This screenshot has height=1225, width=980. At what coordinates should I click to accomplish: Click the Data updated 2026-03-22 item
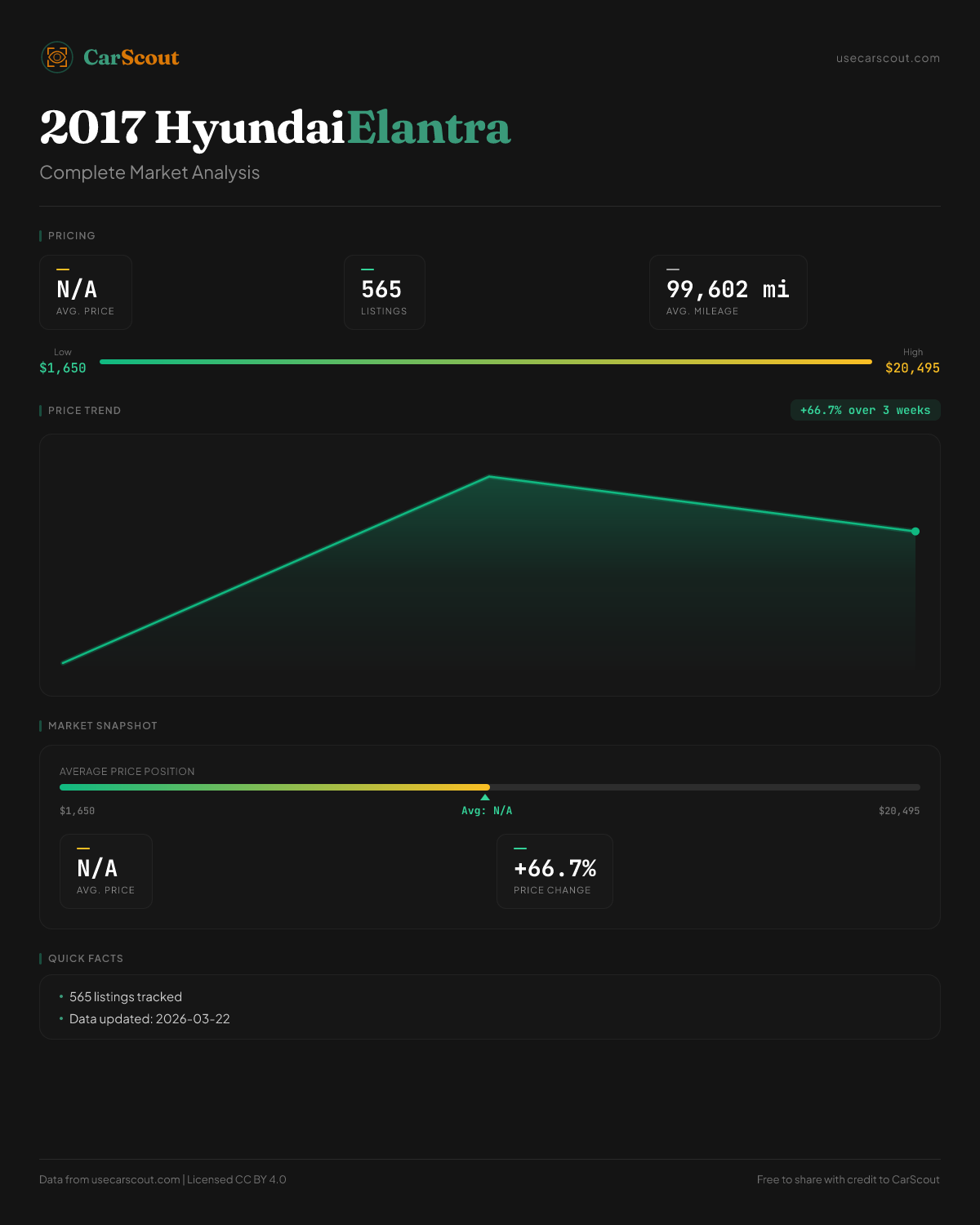(149, 1019)
